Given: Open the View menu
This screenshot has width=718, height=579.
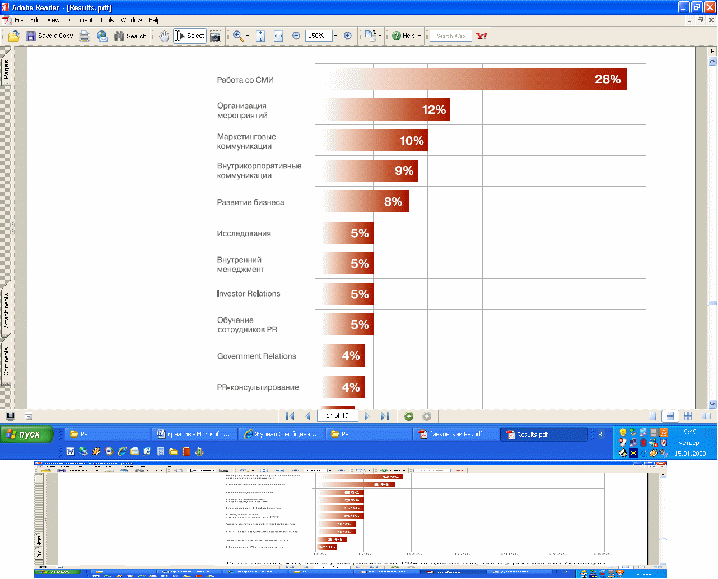Looking at the screenshot, I should [54, 20].
